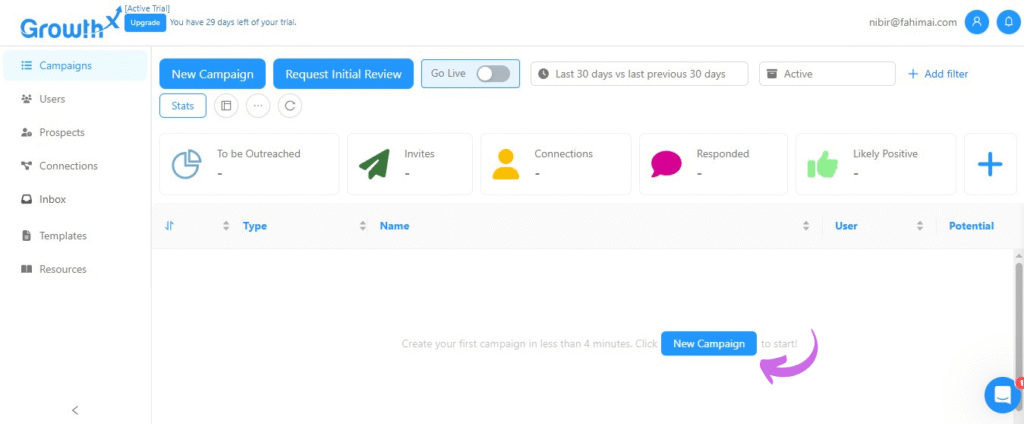Click the clock icon in date range field

coord(543,74)
